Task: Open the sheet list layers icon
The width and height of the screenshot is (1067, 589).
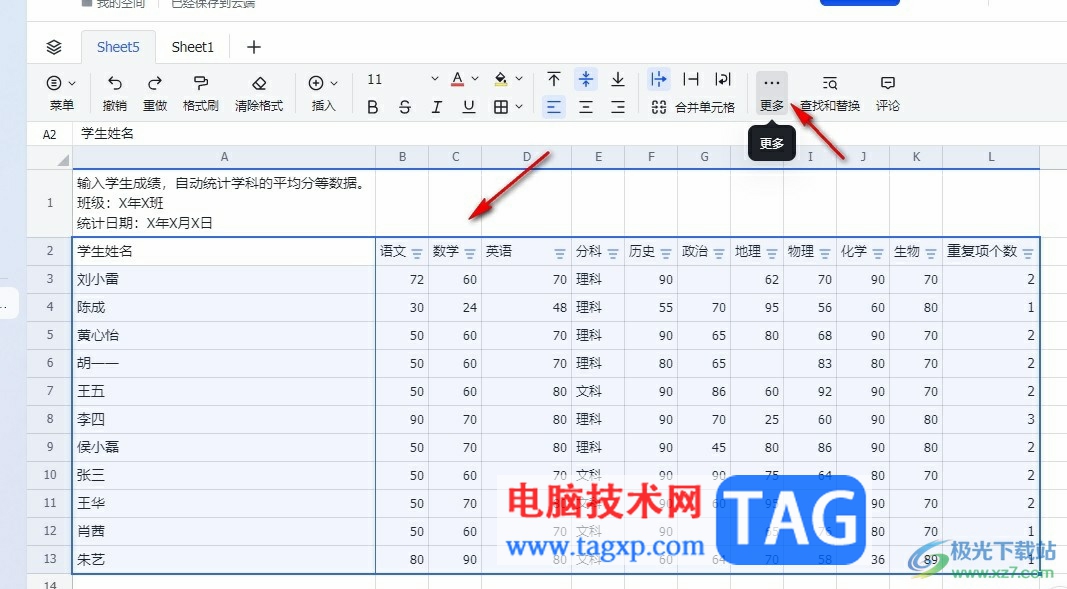Action: (x=54, y=47)
